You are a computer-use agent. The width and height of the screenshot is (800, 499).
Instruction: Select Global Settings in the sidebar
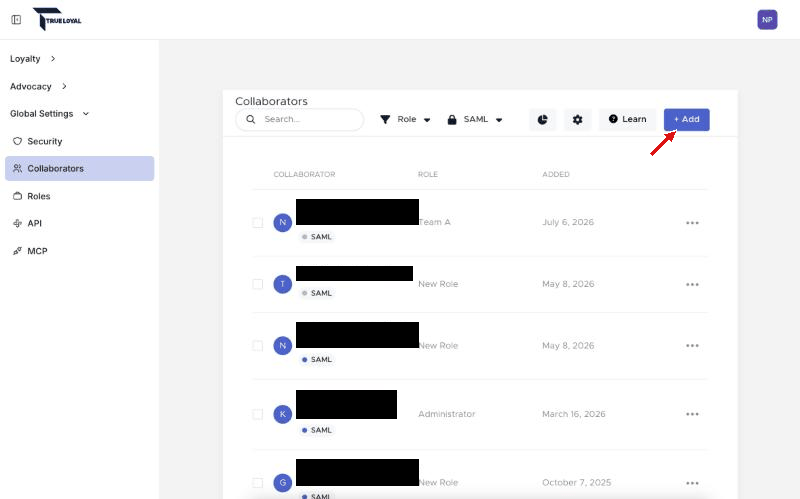tap(42, 114)
